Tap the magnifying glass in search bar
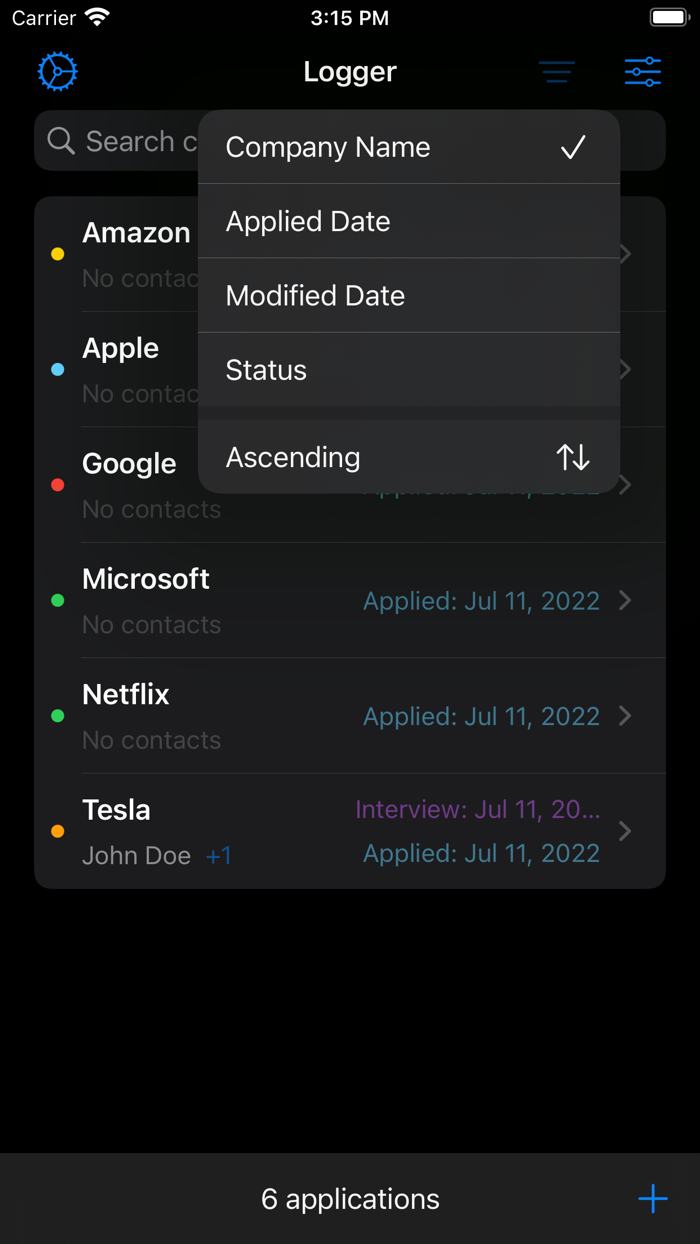This screenshot has height=1244, width=700. (61, 141)
